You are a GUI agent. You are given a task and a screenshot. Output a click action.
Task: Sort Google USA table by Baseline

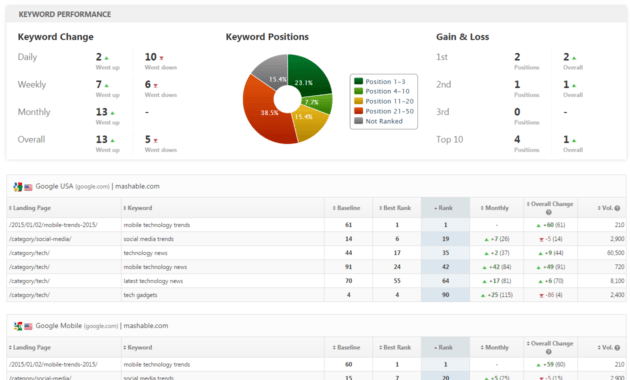click(346, 208)
